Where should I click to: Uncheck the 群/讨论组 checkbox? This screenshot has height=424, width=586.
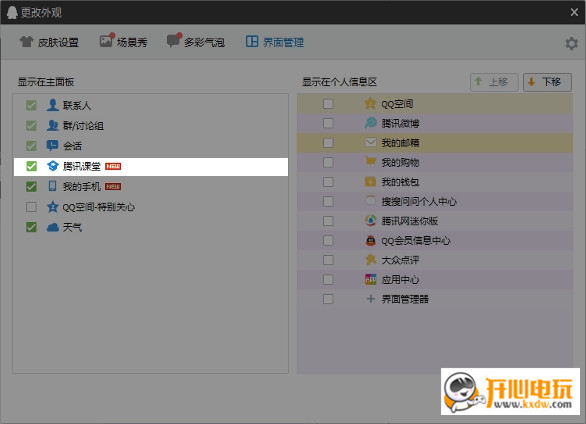pyautogui.click(x=31, y=126)
